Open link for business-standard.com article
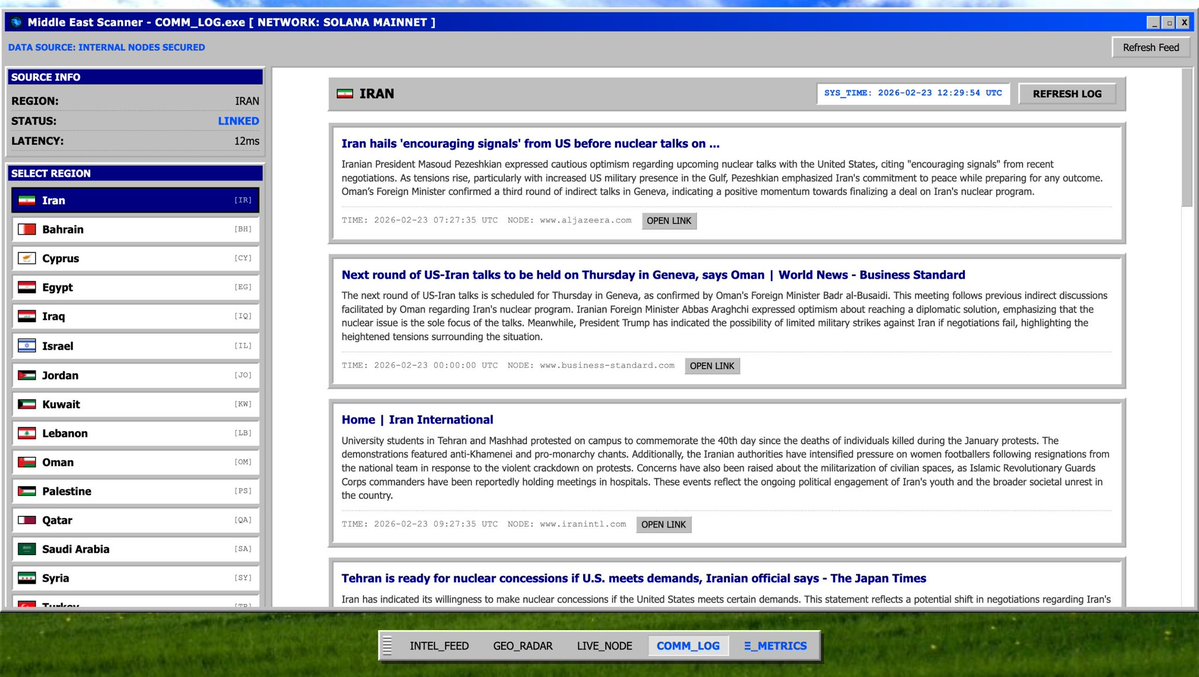Viewport: 1199px width, 677px height. pos(712,366)
